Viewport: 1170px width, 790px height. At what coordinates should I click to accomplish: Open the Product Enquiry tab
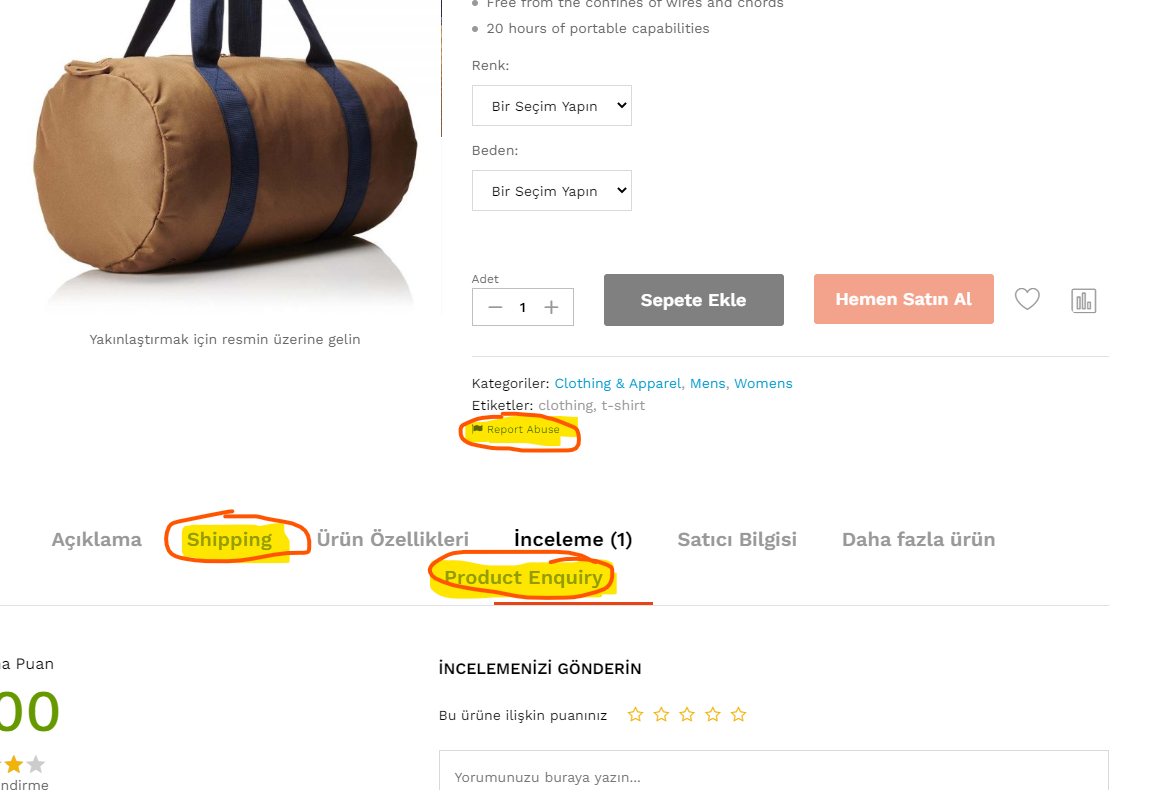(x=524, y=577)
